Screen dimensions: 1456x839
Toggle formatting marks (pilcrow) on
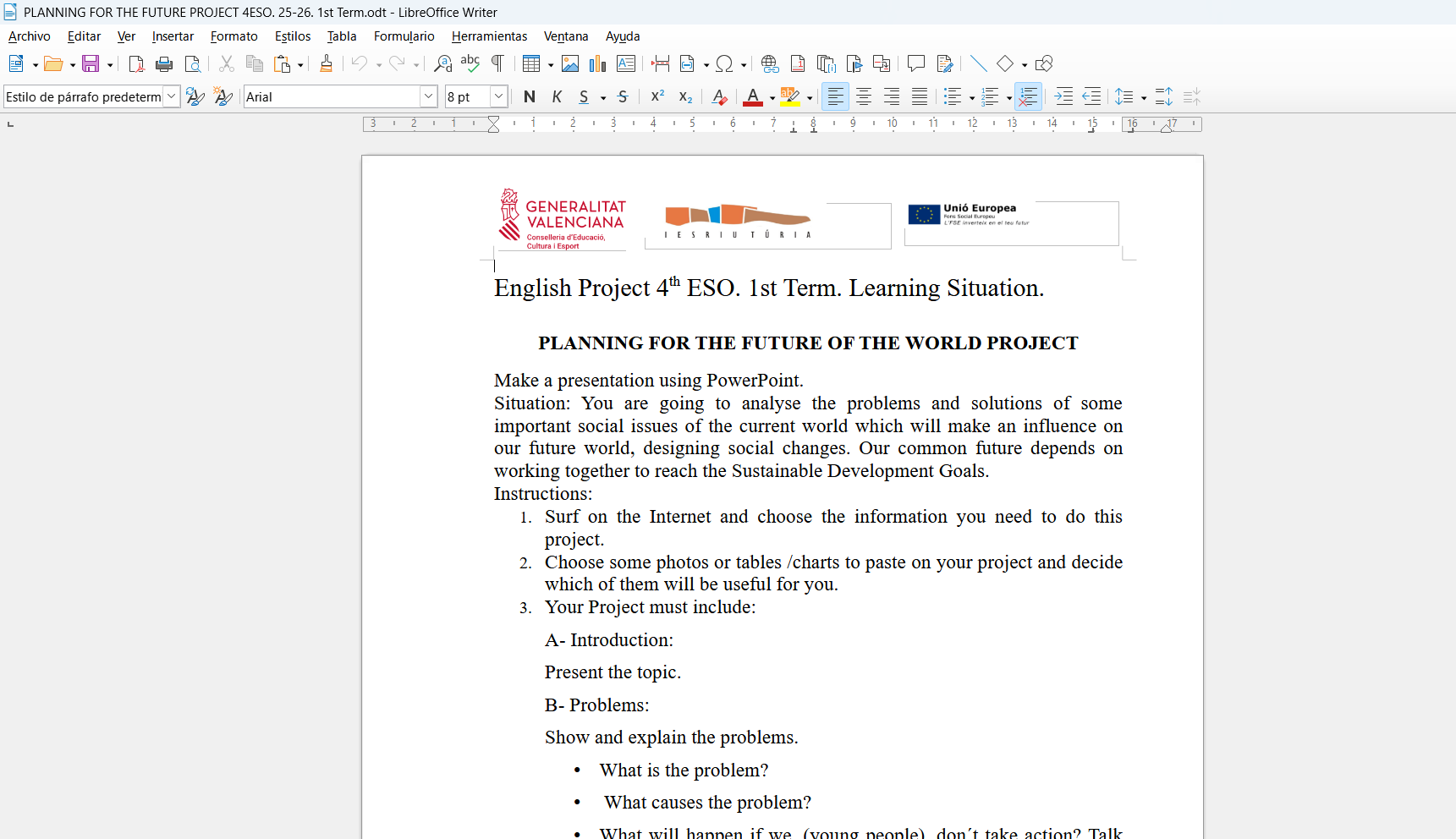[x=498, y=64]
